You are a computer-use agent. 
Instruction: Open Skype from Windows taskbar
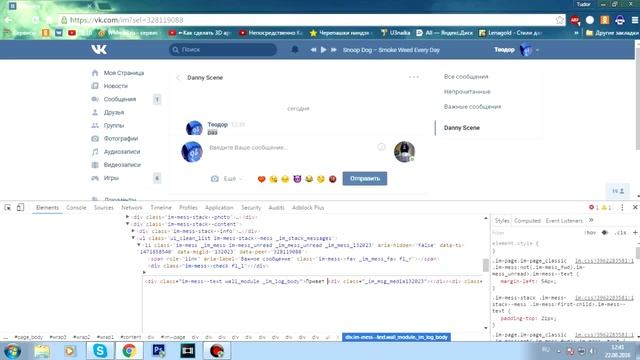point(100,351)
